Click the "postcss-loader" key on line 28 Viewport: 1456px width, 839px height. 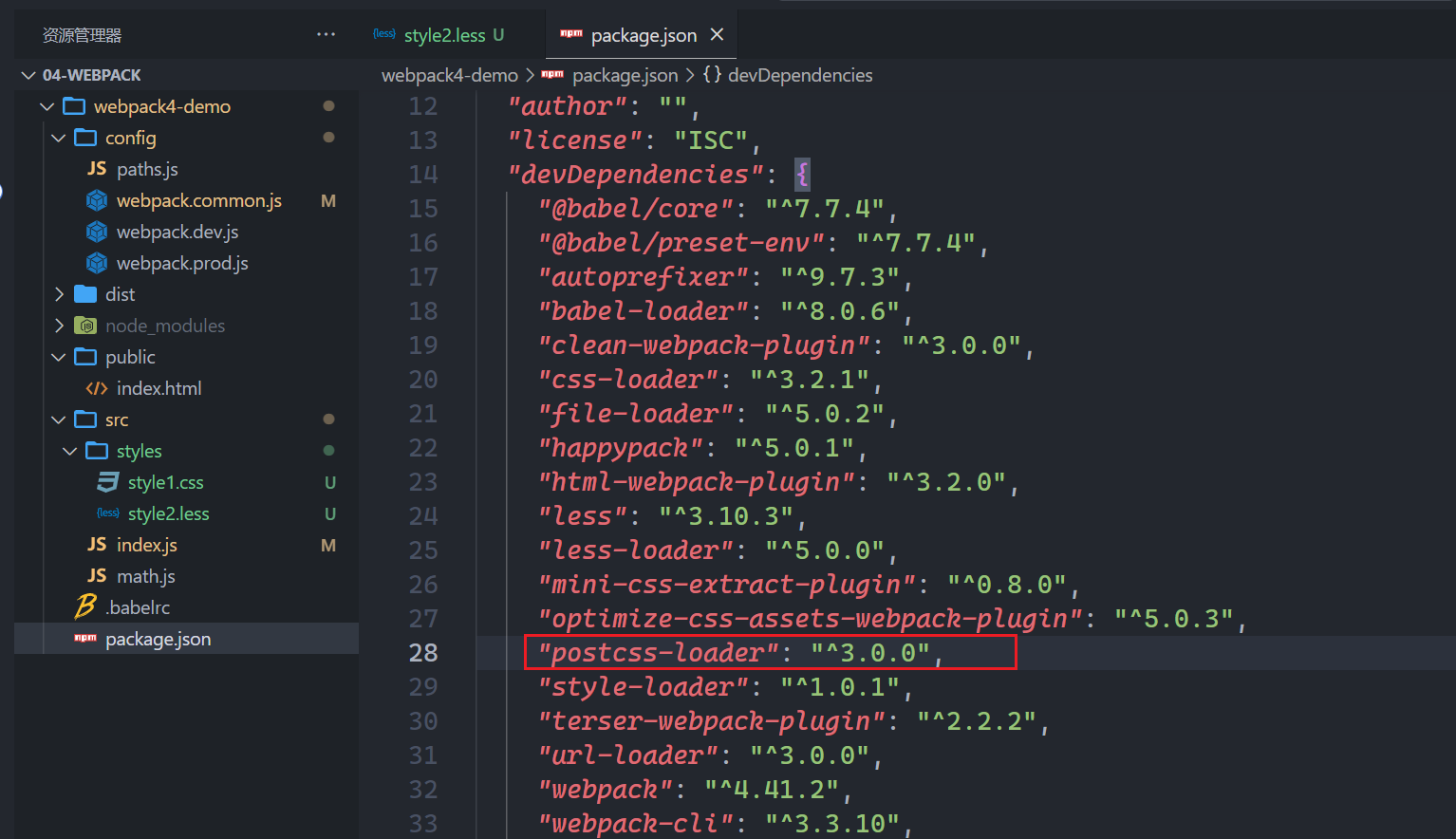(x=659, y=653)
